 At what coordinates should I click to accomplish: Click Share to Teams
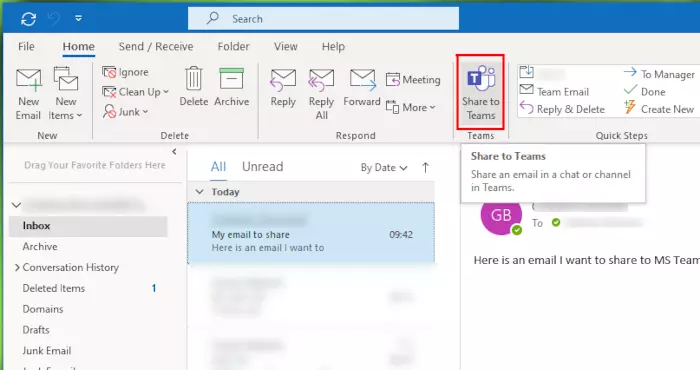click(480, 92)
